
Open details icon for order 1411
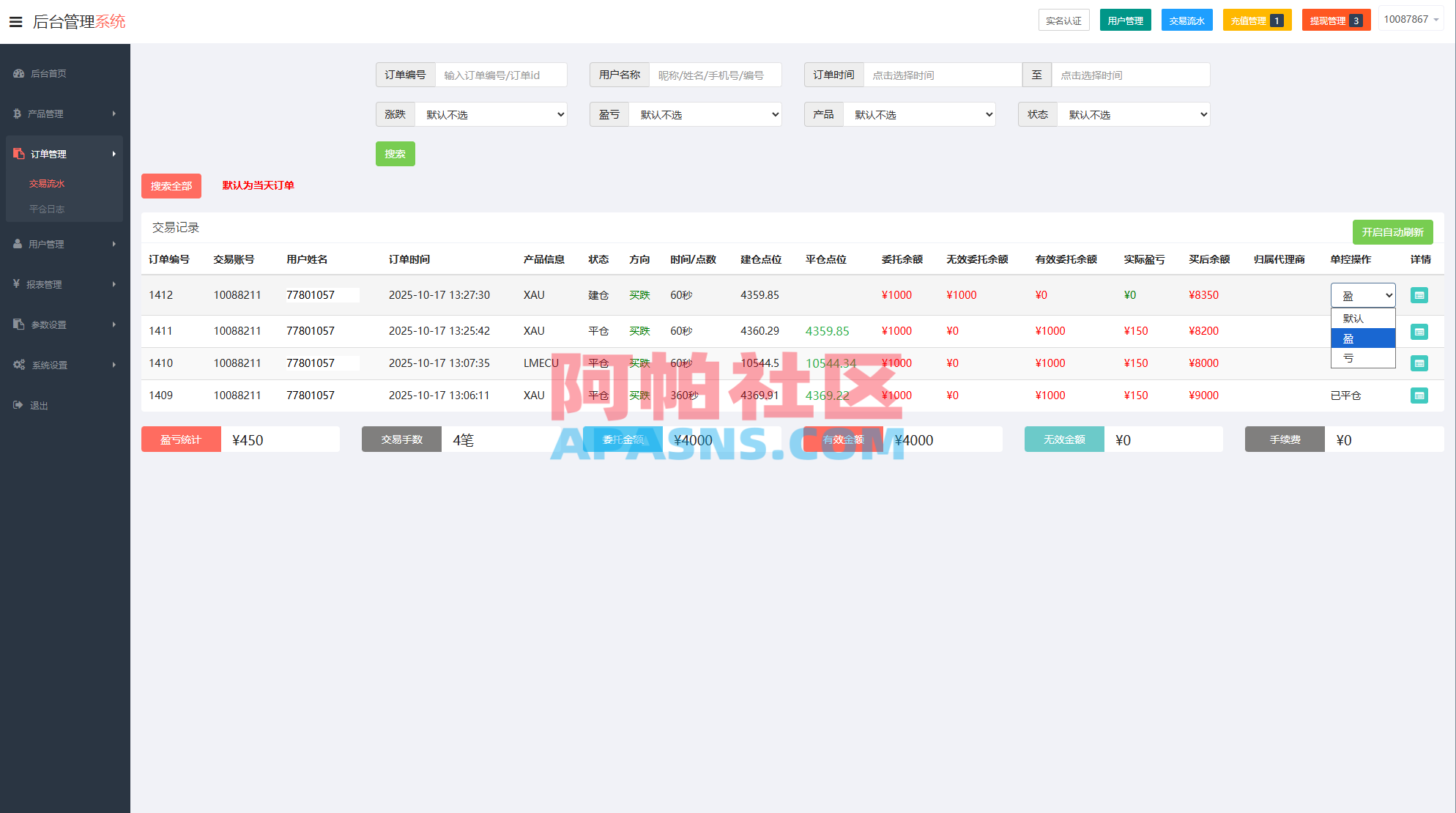tap(1419, 332)
